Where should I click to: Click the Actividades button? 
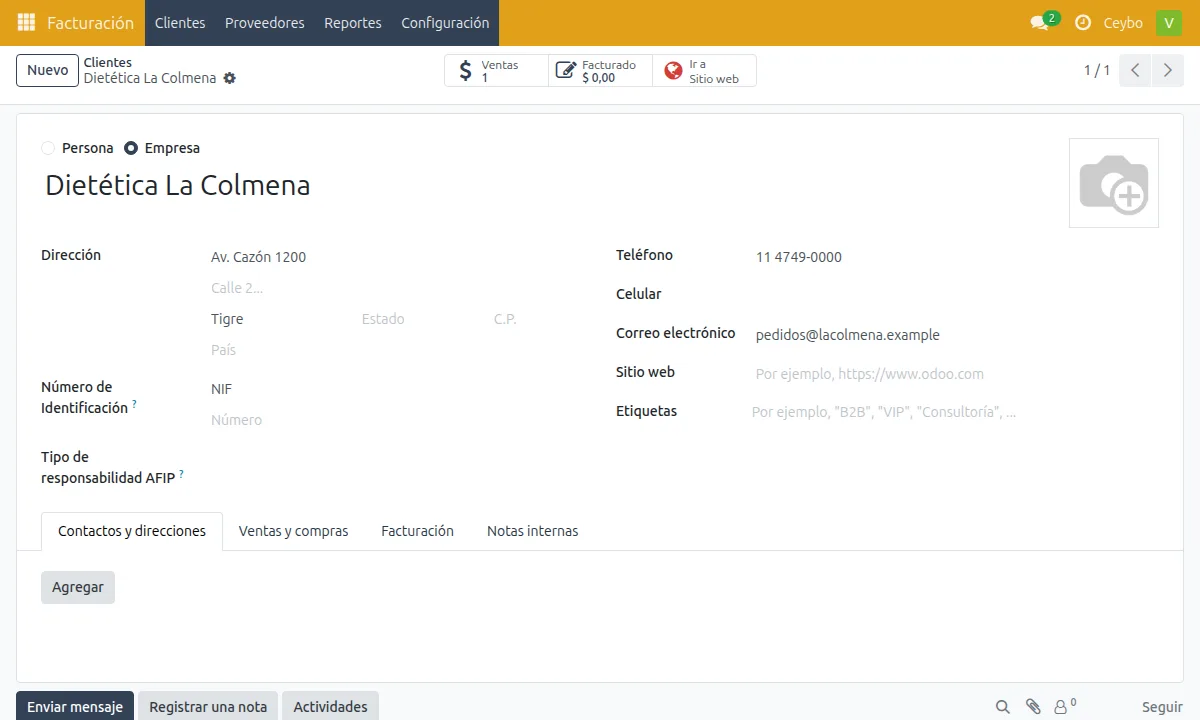tap(330, 706)
